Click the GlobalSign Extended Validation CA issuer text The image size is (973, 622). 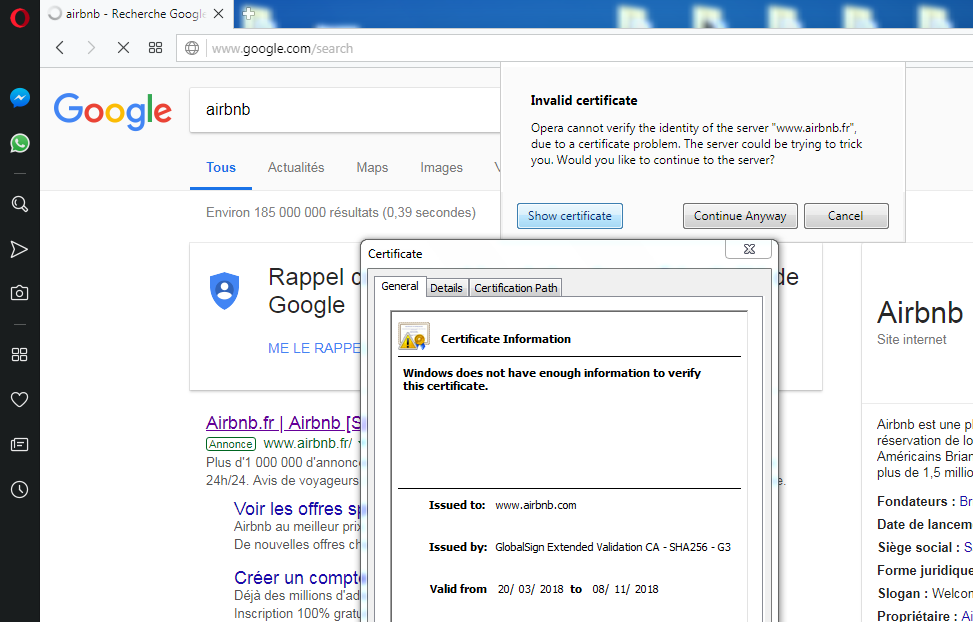(612, 548)
